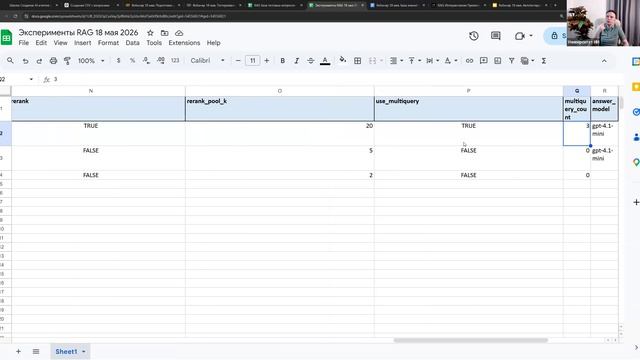Viewport: 640px width, 360px height.
Task: Show the all sheets list
Action: point(36,351)
